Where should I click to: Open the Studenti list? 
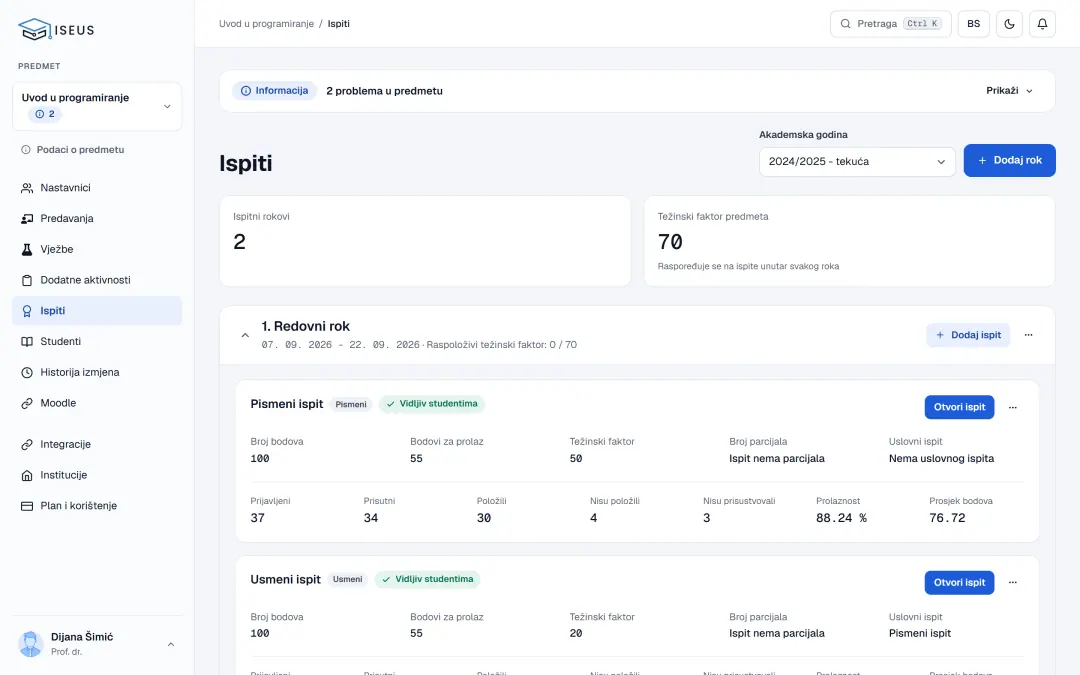tap(97, 342)
